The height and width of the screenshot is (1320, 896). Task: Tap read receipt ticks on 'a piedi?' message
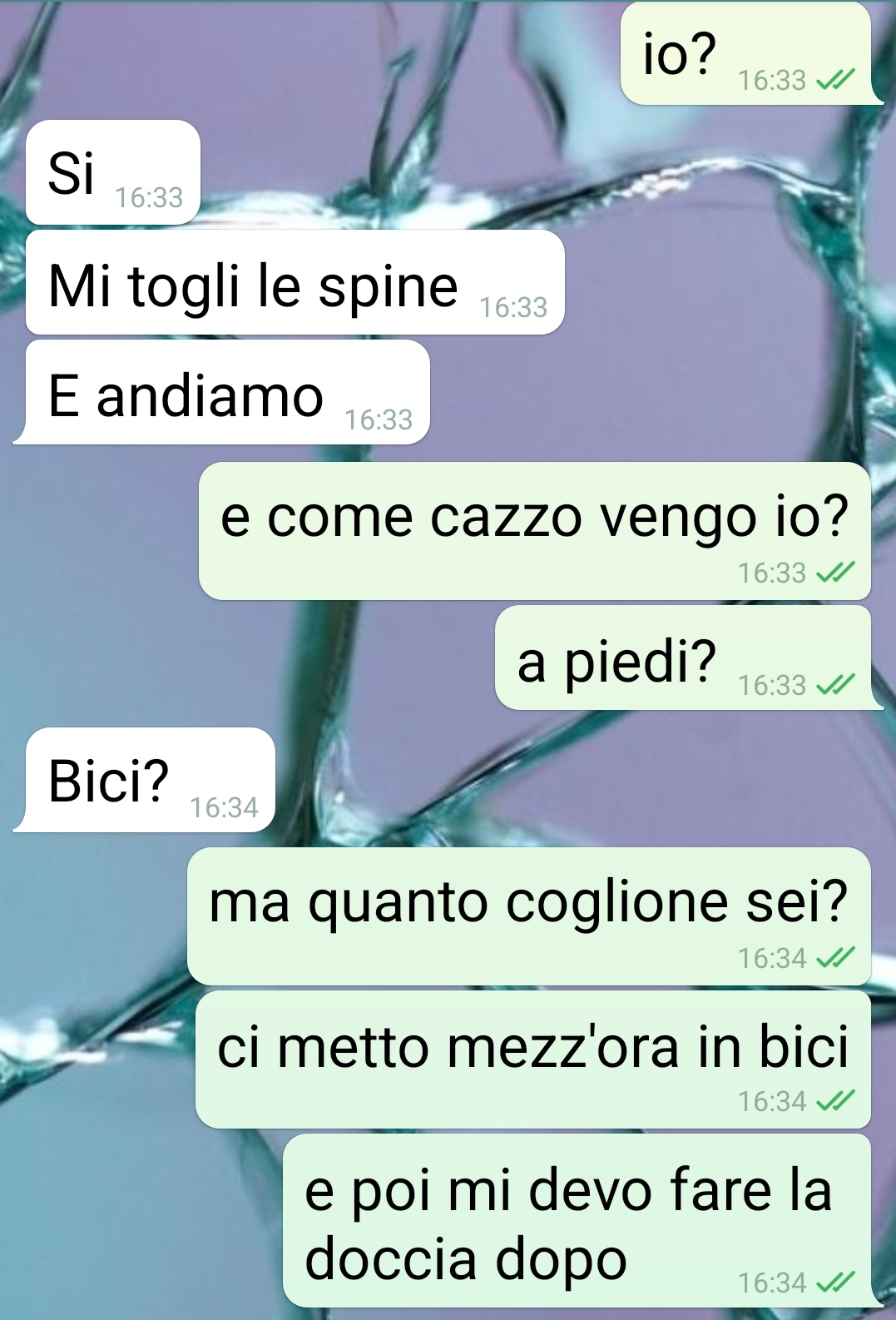pyautogui.click(x=835, y=685)
